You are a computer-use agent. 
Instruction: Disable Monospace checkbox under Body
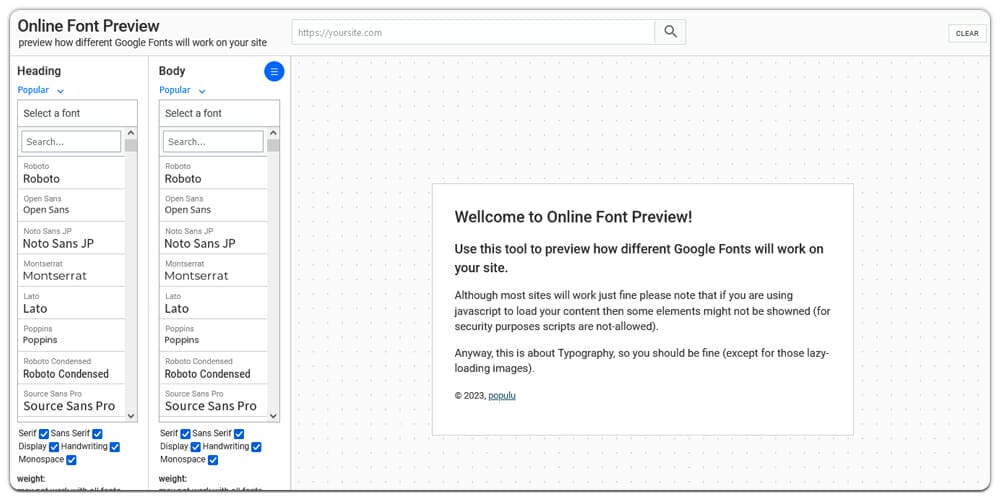(x=213, y=460)
